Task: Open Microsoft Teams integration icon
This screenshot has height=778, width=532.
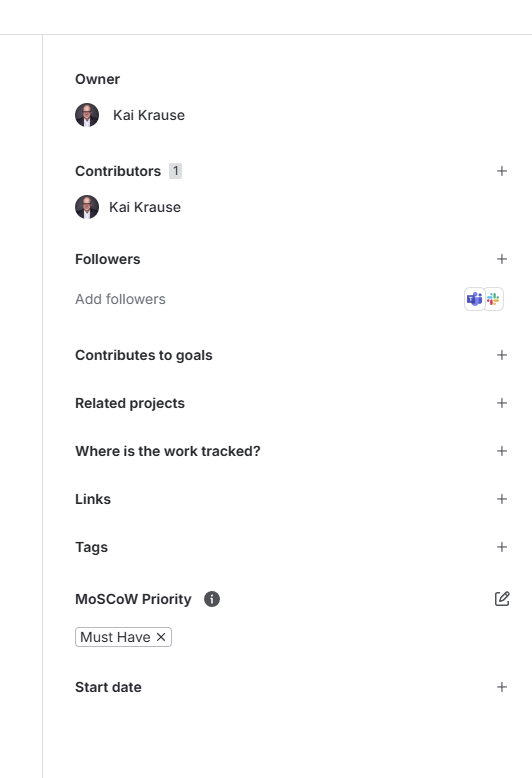Action: point(474,299)
